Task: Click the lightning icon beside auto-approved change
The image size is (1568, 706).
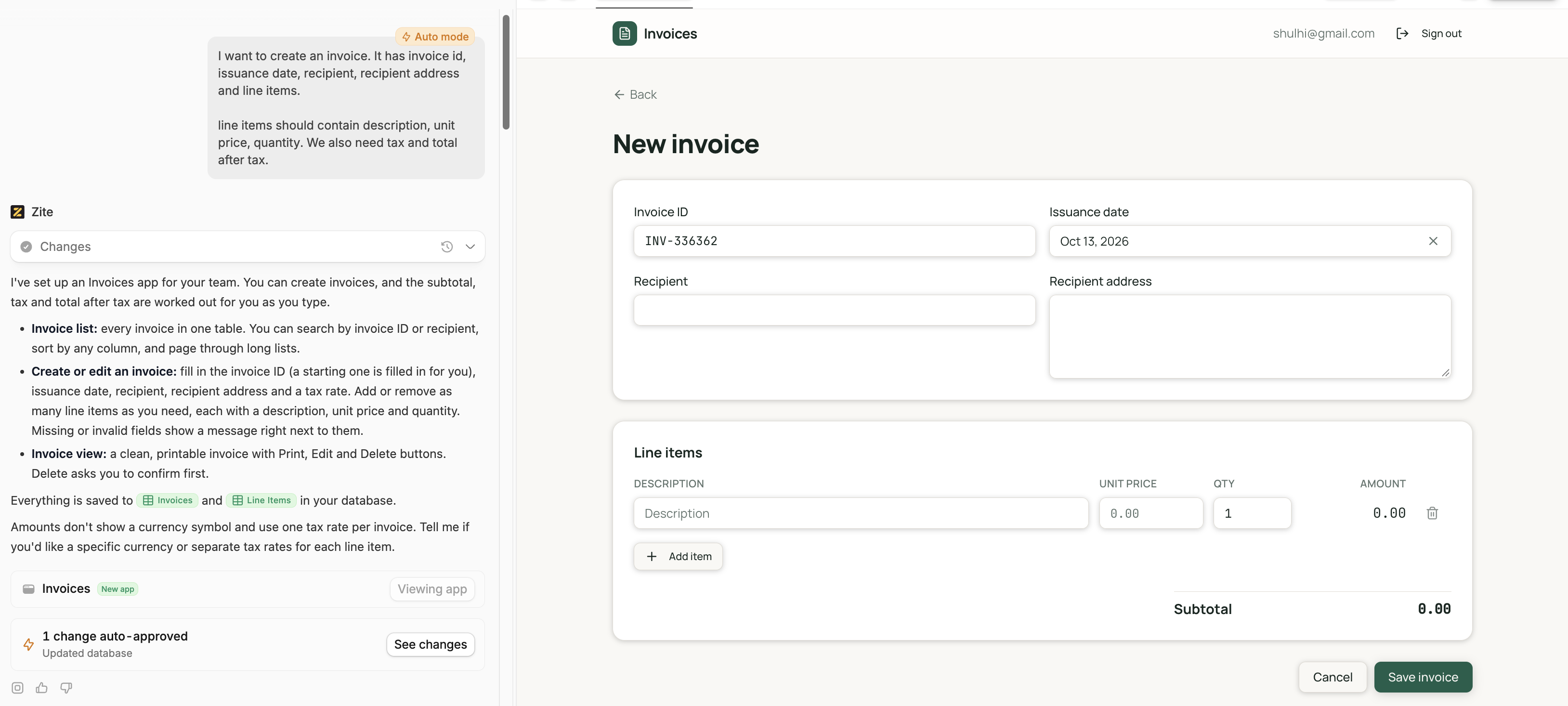Action: (28, 644)
